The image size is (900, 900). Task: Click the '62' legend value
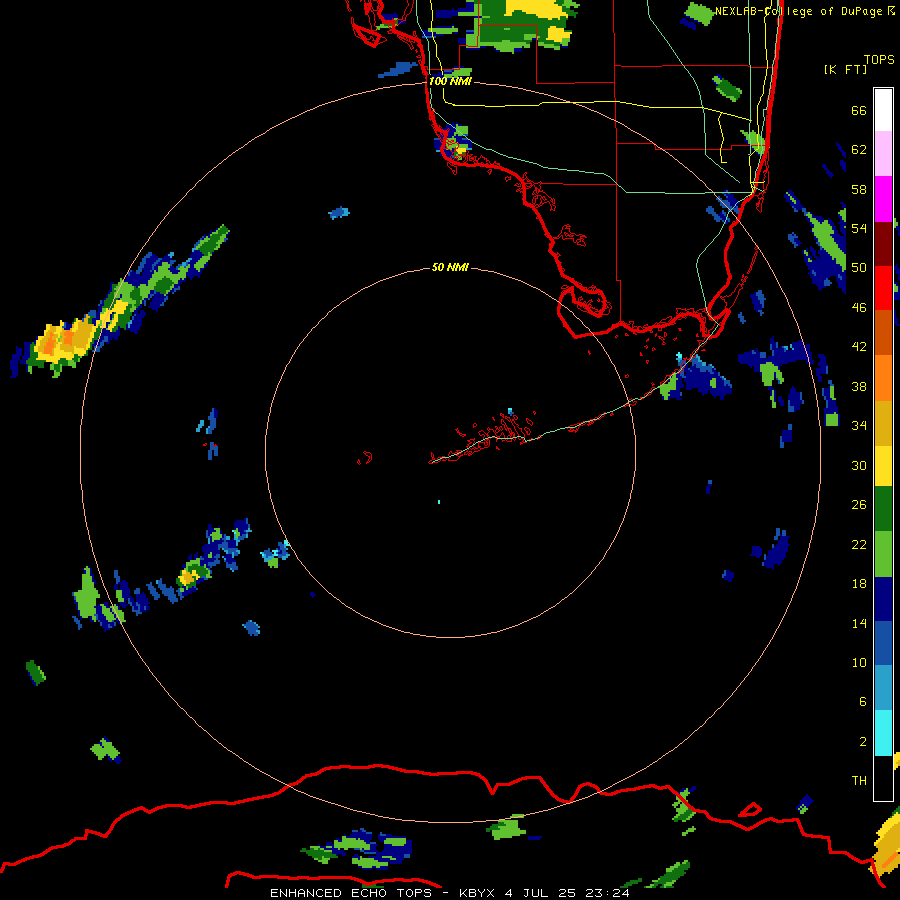859,150
